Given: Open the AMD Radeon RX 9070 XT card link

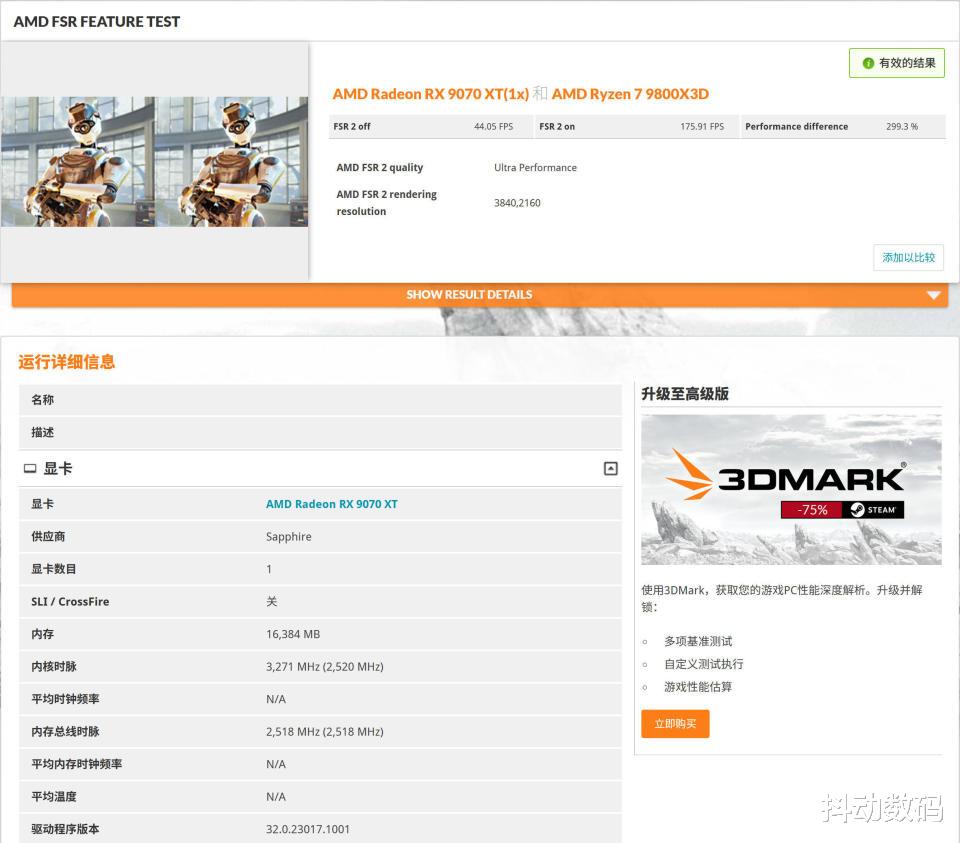Looking at the screenshot, I should point(331,504).
